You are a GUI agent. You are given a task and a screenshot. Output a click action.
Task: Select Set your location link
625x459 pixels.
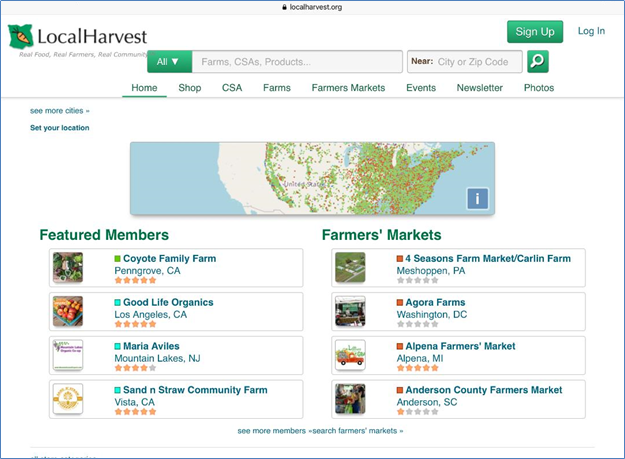tap(59, 128)
